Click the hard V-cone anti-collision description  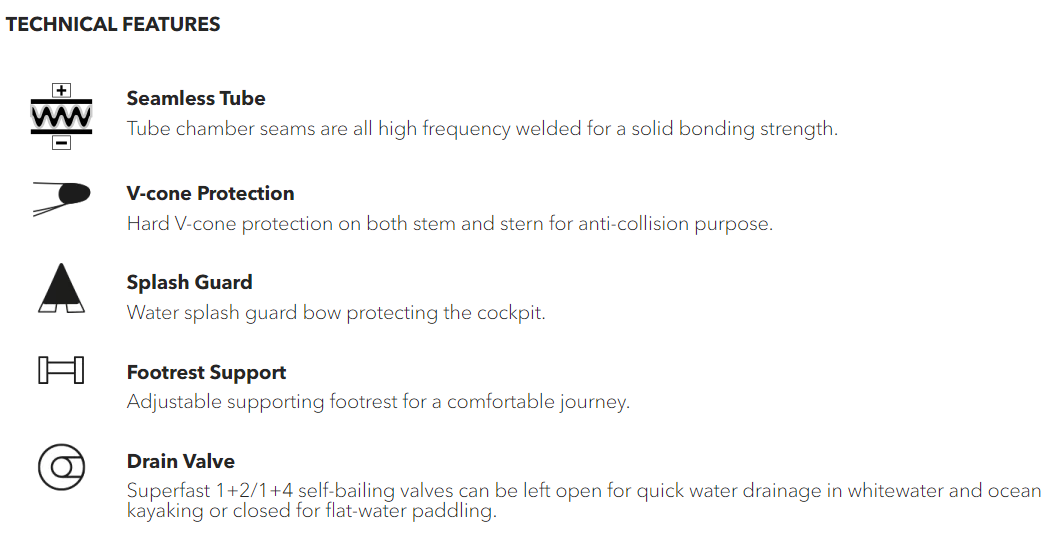pyautogui.click(x=450, y=224)
